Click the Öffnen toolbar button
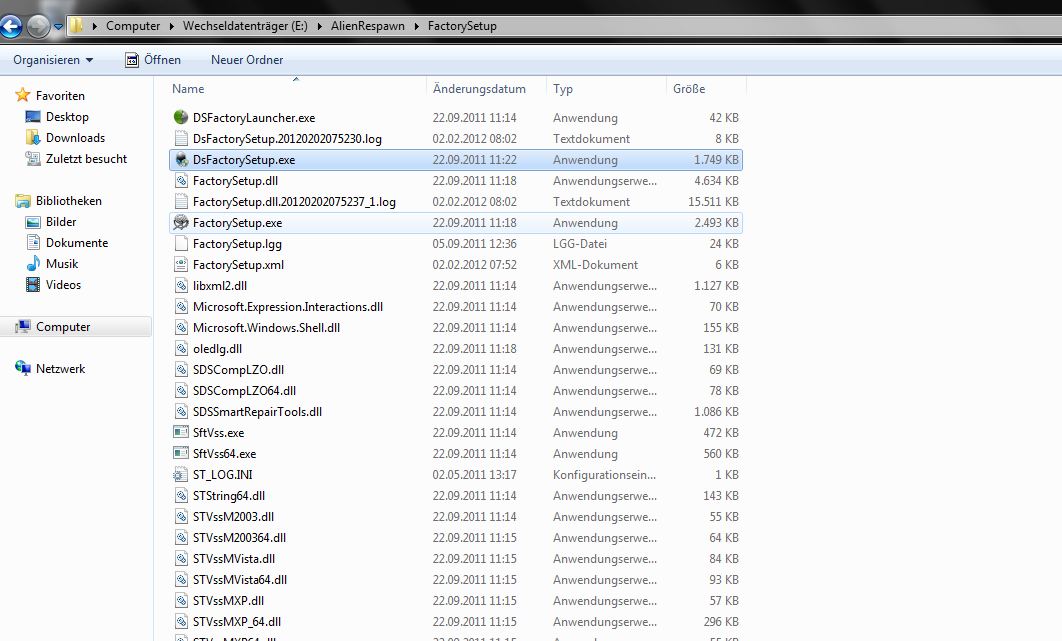Screen dimensions: 1062x641 click(x=153, y=60)
